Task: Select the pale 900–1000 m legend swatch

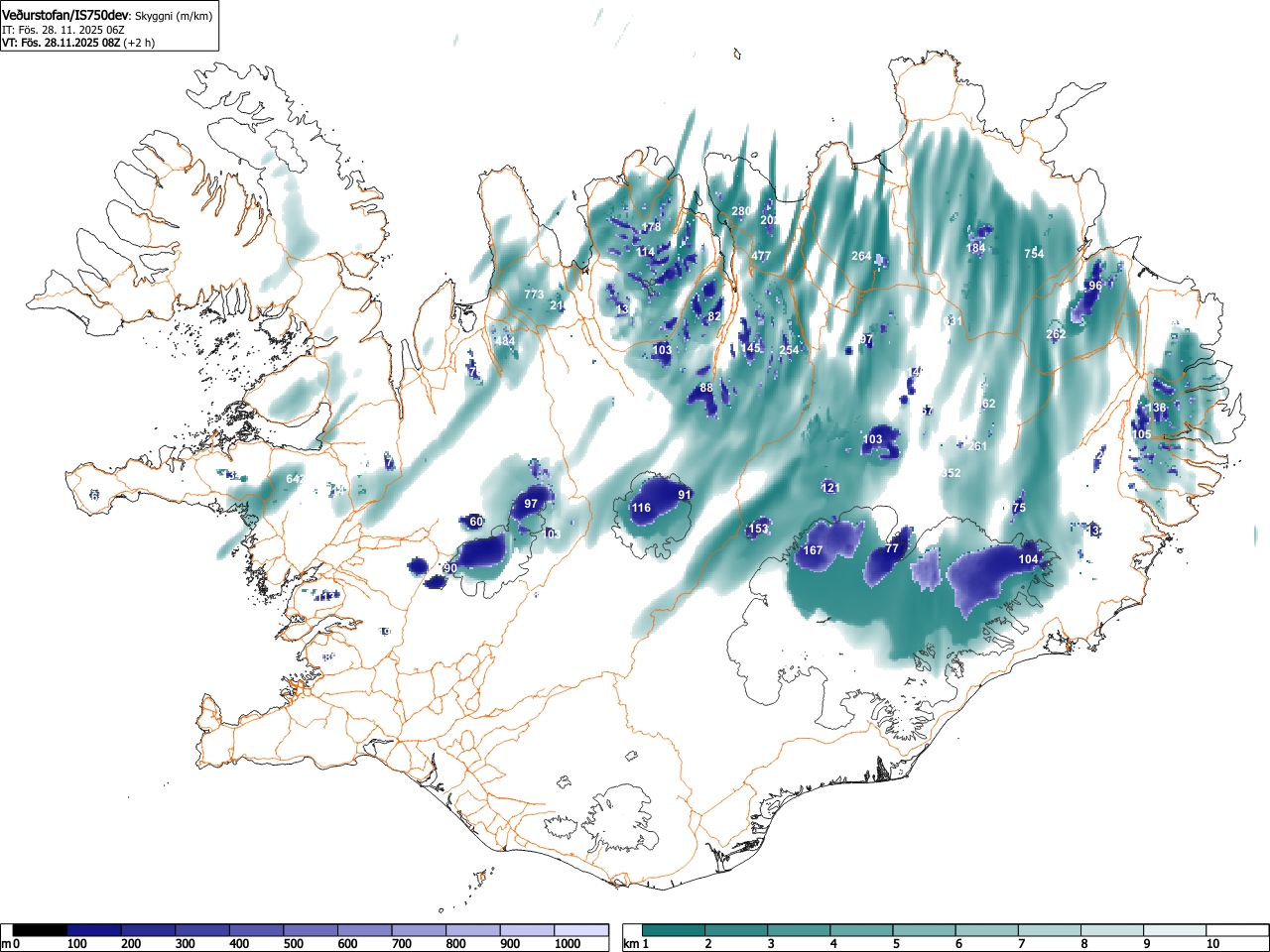Action: pos(527,930)
